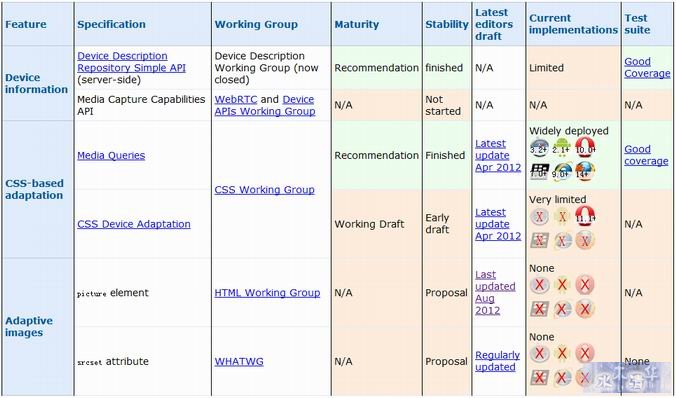Click the Working Group column header

point(256,24)
